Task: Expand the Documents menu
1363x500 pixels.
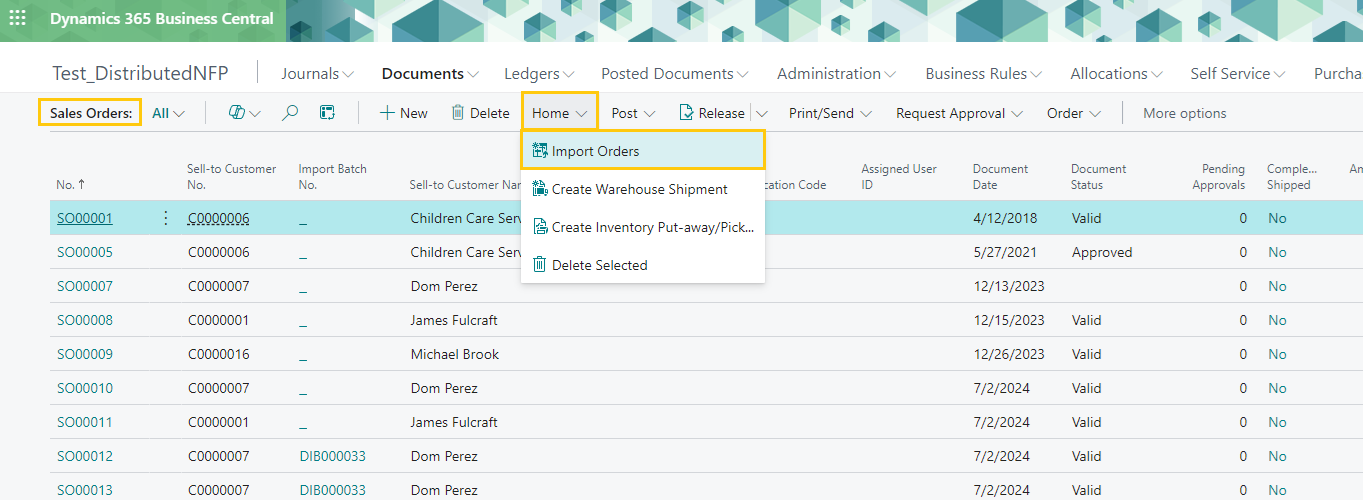Action: pyautogui.click(x=430, y=74)
